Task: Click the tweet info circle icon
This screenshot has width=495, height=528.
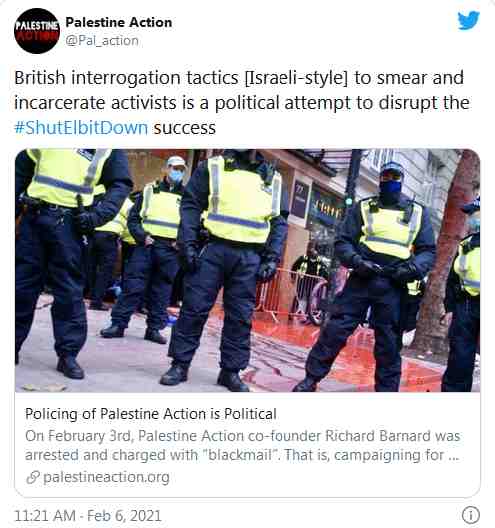Action: click(470, 515)
